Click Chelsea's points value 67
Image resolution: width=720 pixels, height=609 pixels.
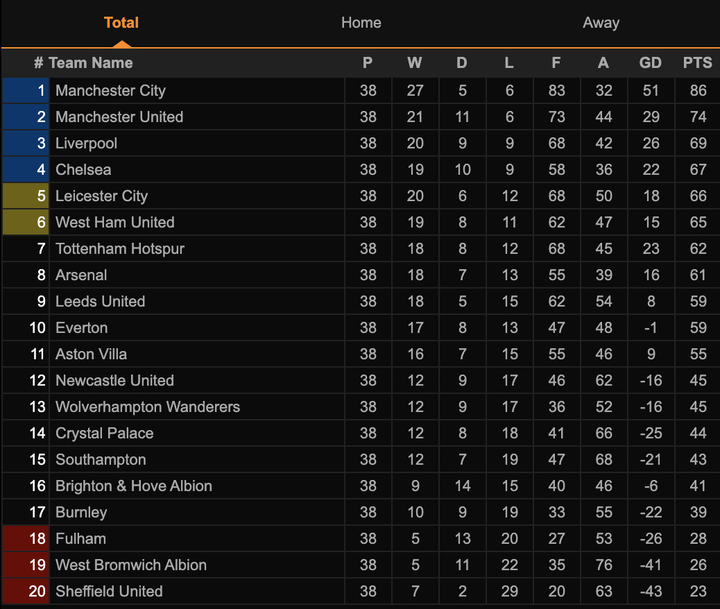tap(697, 169)
